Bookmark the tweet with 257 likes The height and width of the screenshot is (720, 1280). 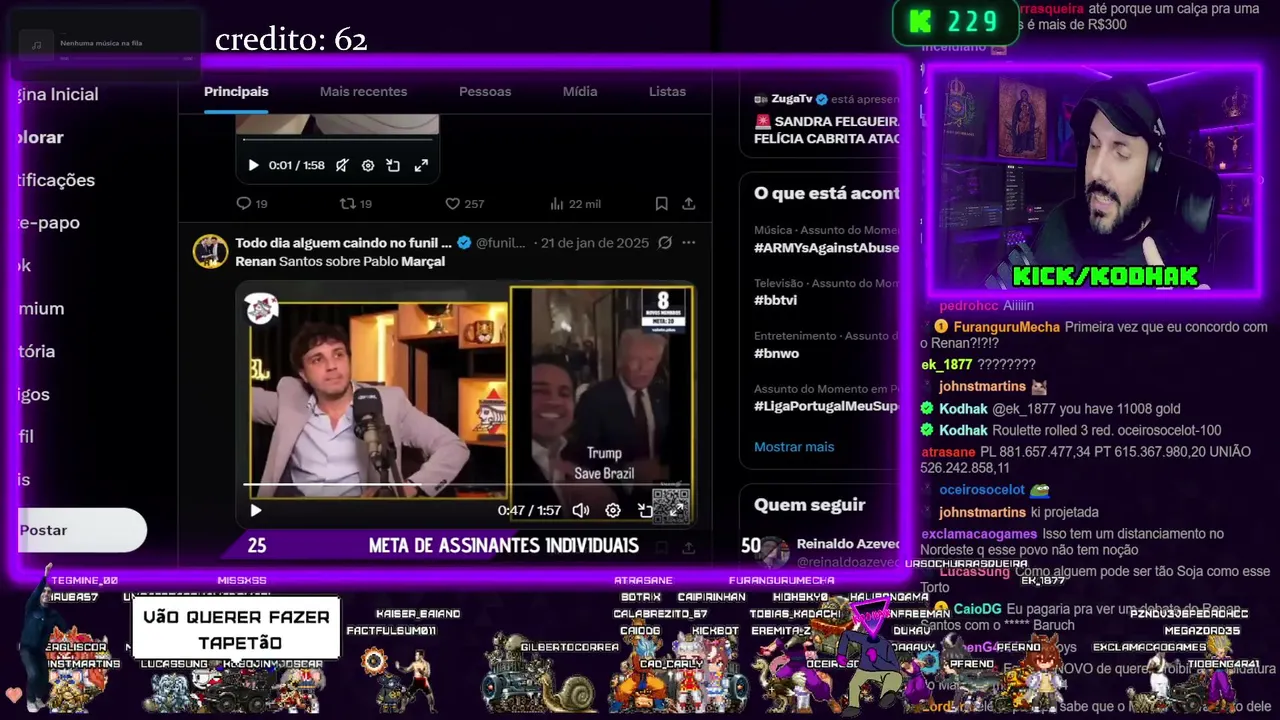coord(661,204)
